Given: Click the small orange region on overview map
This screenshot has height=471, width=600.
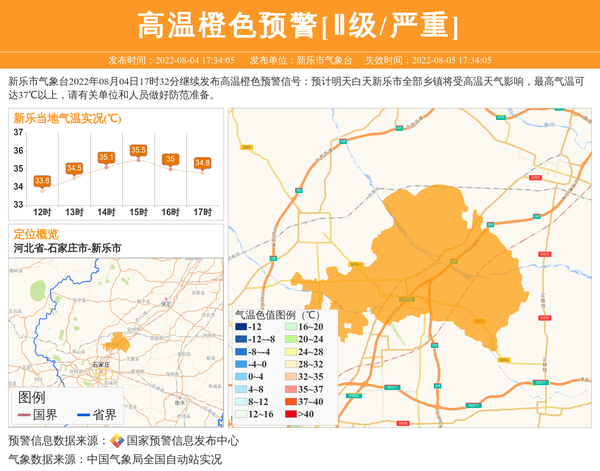Looking at the screenshot, I should click(116, 342).
